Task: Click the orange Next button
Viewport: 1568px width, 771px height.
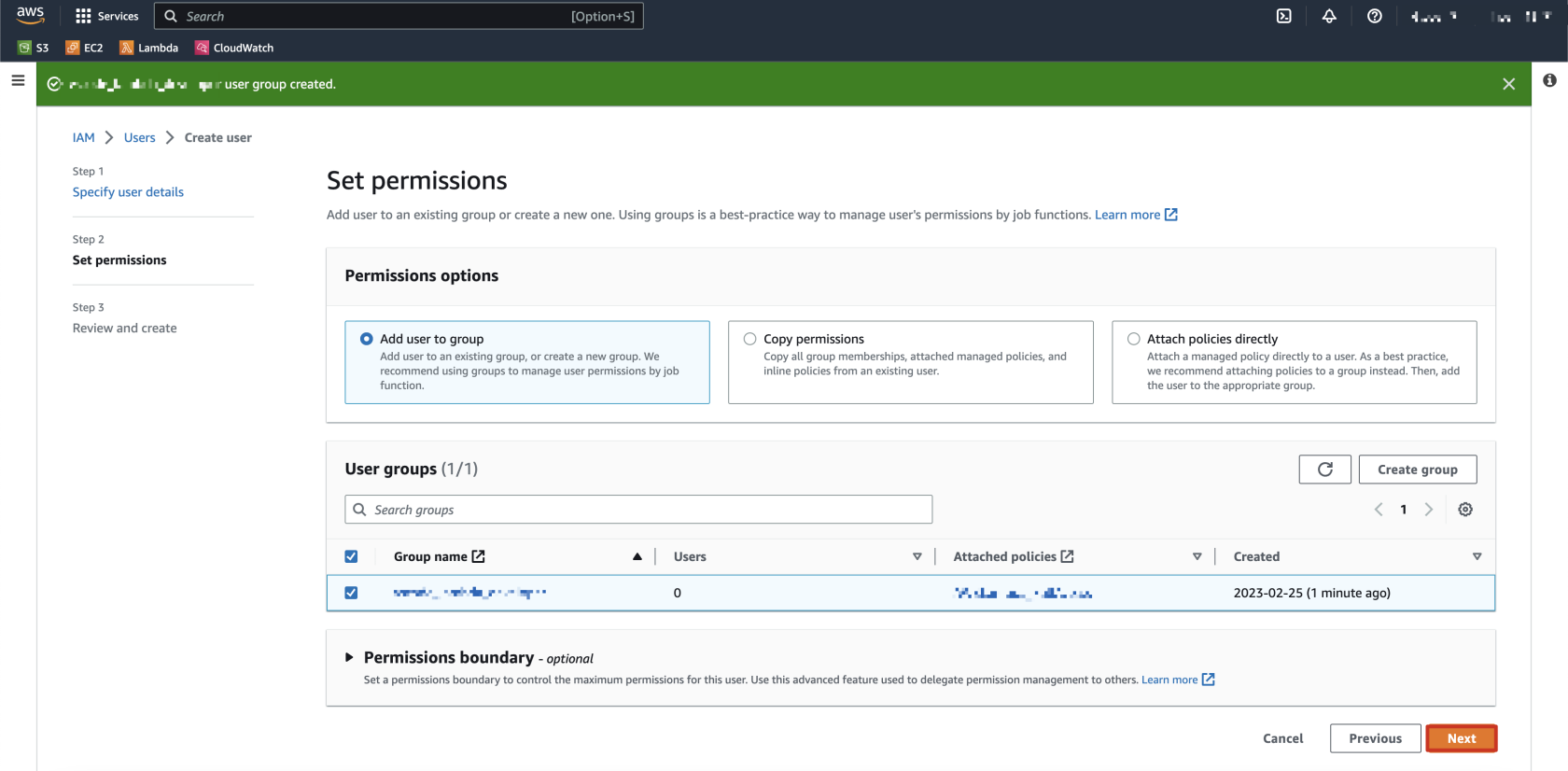Action: pyautogui.click(x=1461, y=738)
